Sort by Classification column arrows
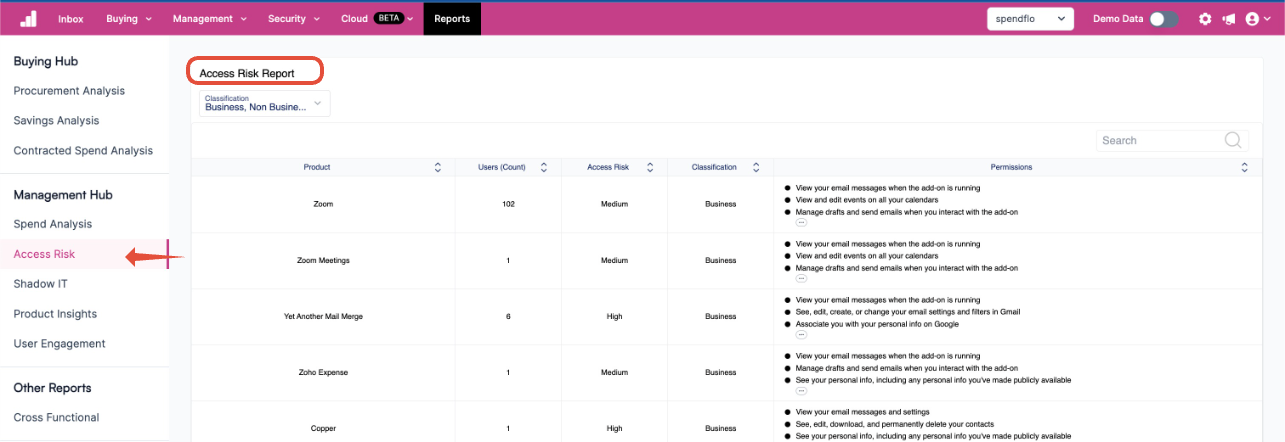 point(756,167)
